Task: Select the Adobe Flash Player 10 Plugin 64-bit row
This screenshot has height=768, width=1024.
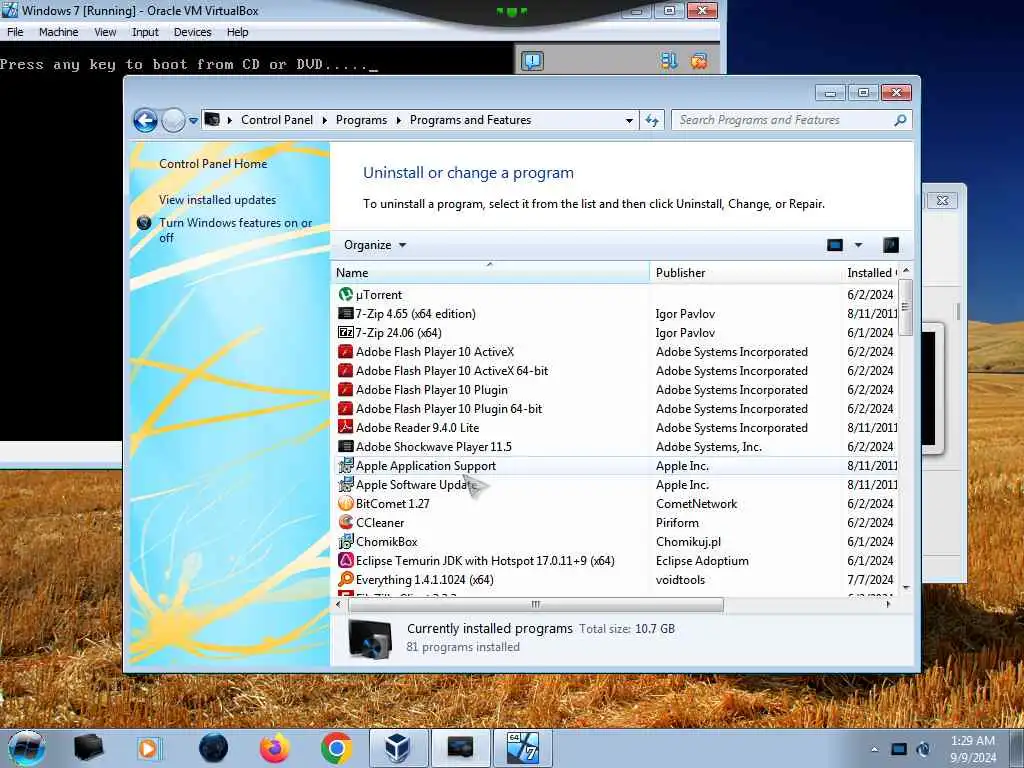Action: pyautogui.click(x=617, y=409)
